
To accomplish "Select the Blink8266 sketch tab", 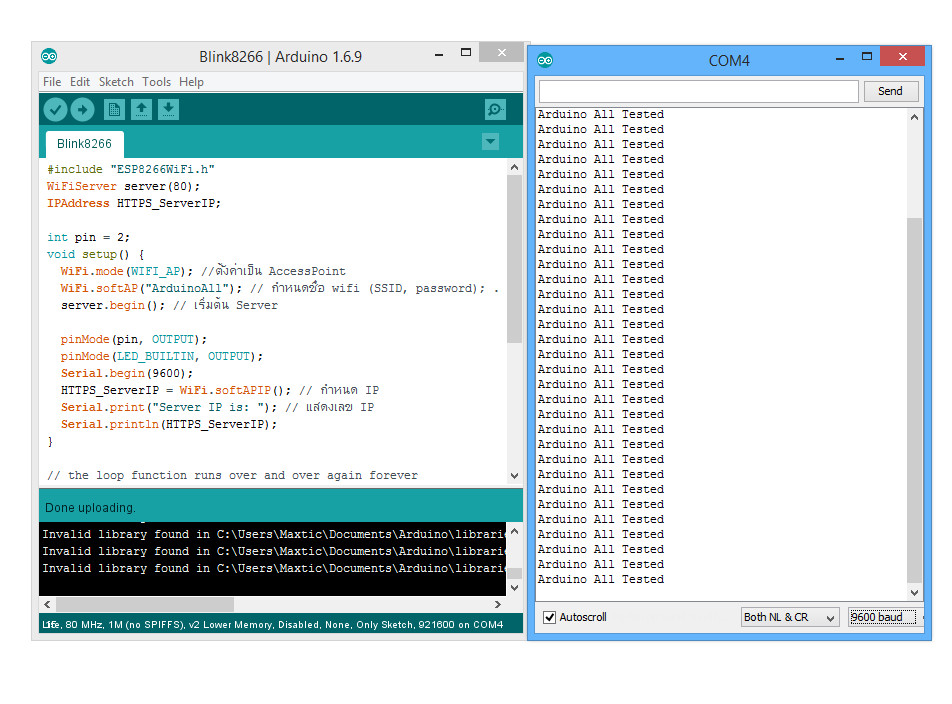I will coord(84,144).
